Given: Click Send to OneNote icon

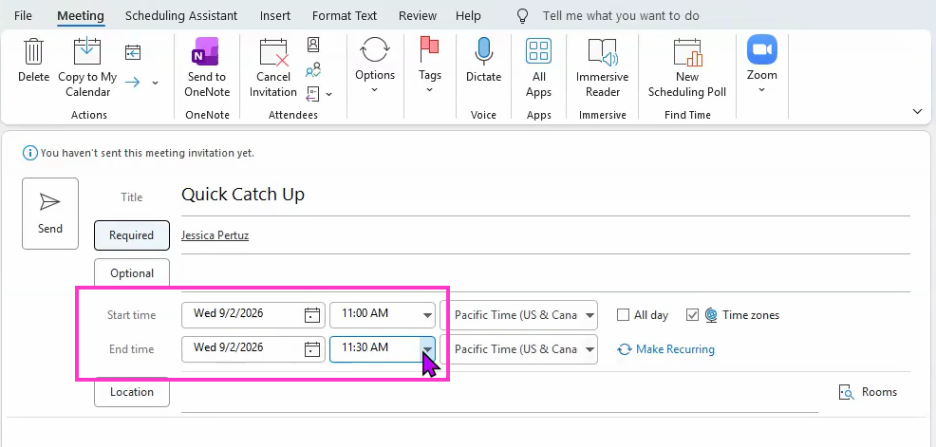Looking at the screenshot, I should coord(205,51).
